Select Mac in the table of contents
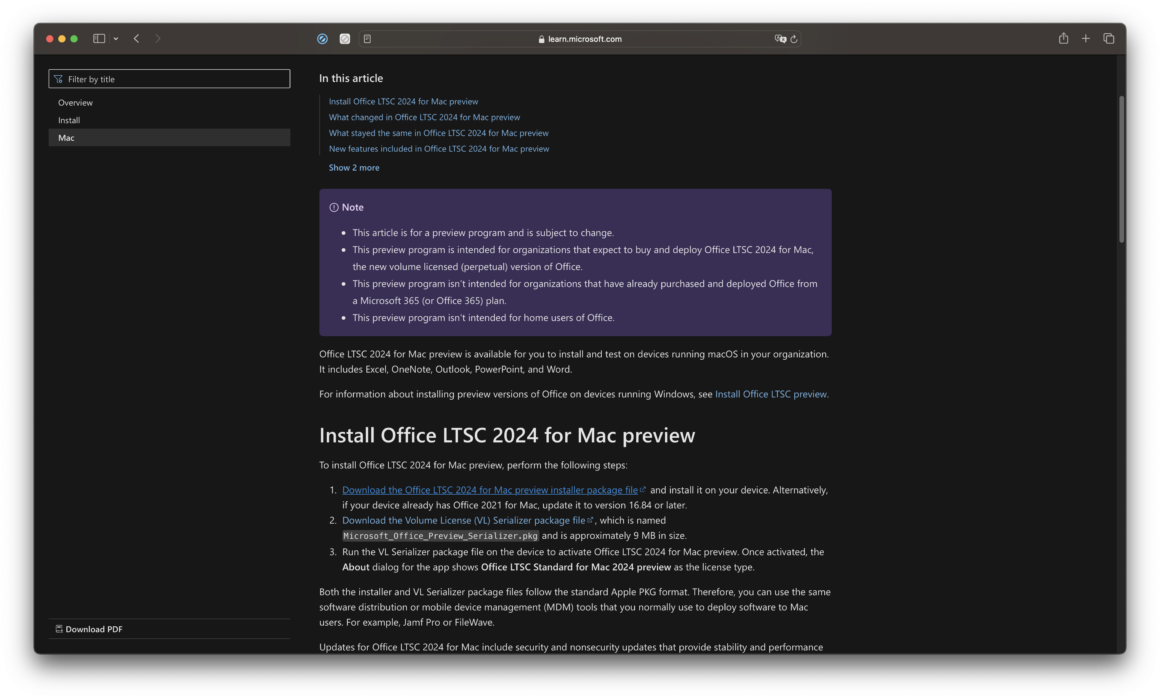 (169, 138)
